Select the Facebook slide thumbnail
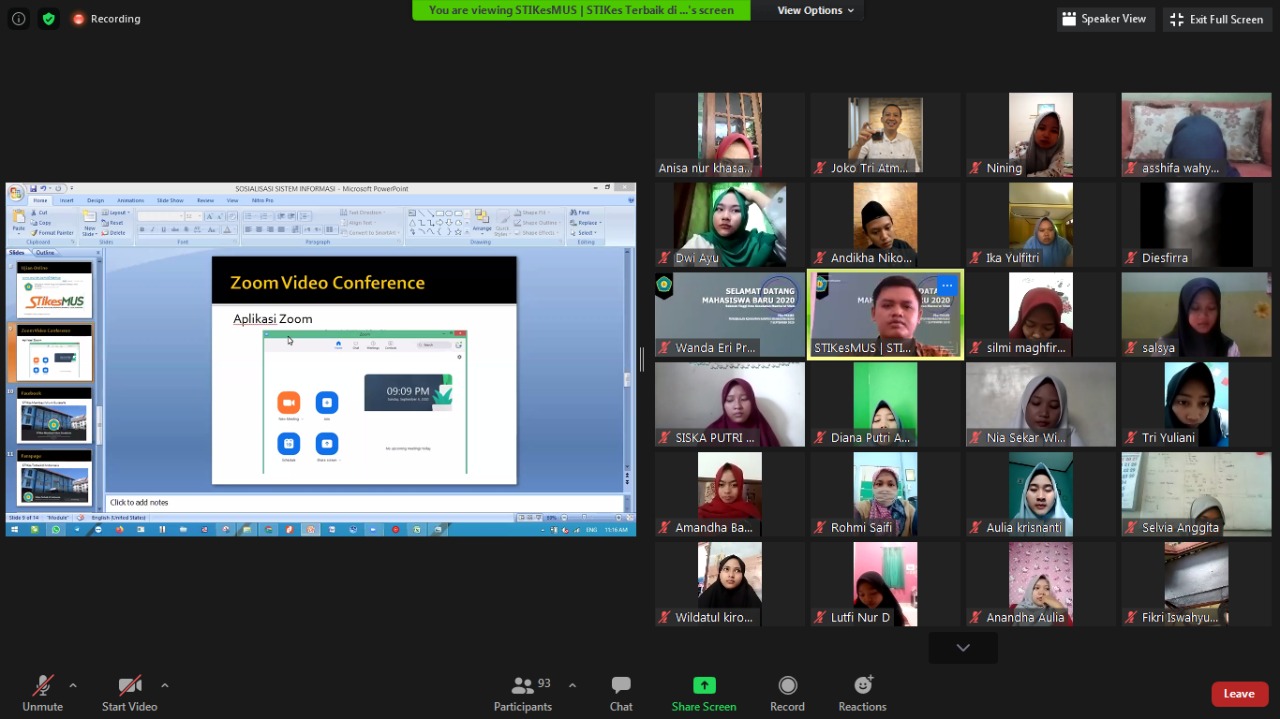The height and width of the screenshot is (719, 1280). click(x=54, y=416)
